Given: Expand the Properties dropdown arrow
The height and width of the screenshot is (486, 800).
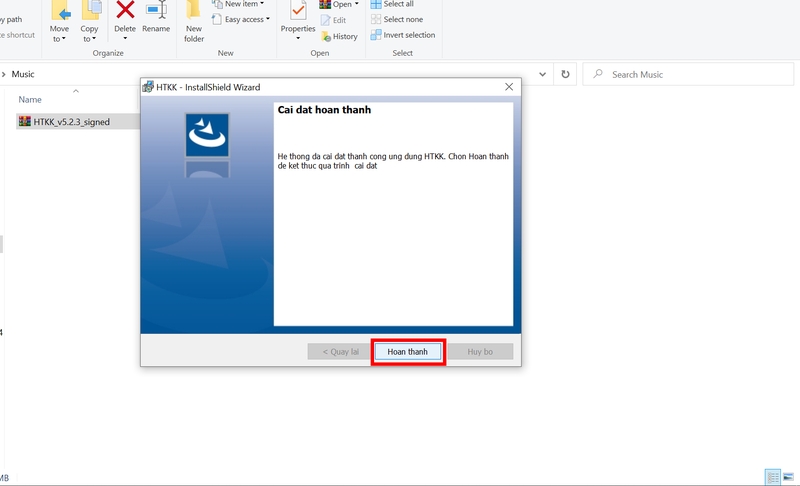Looking at the screenshot, I should pos(298,38).
